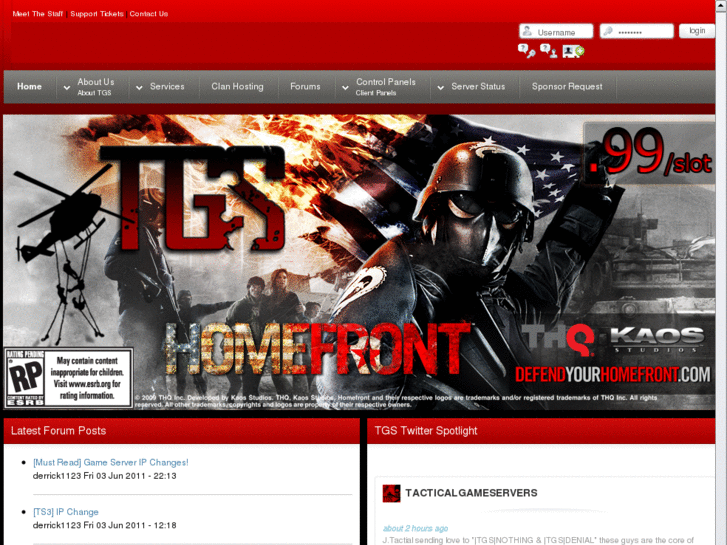Expand the Services menu chevron
The image size is (727, 545).
[x=139, y=87]
